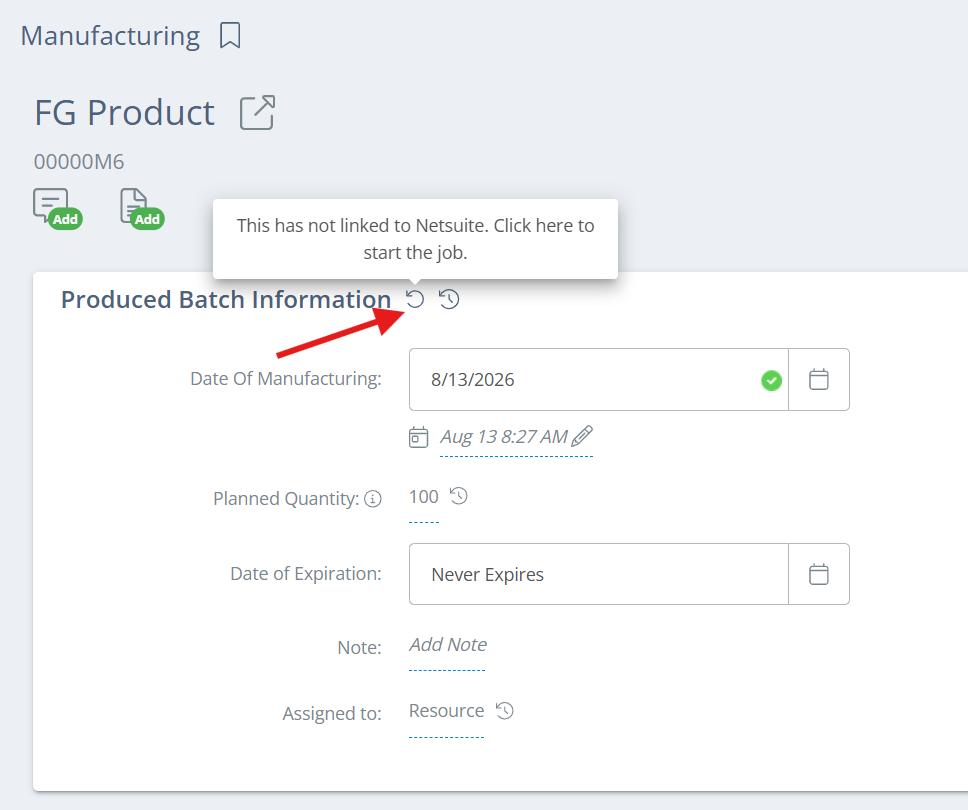968x810 pixels.
Task: Click the Date Of Manufacturing label
Action: click(x=286, y=378)
